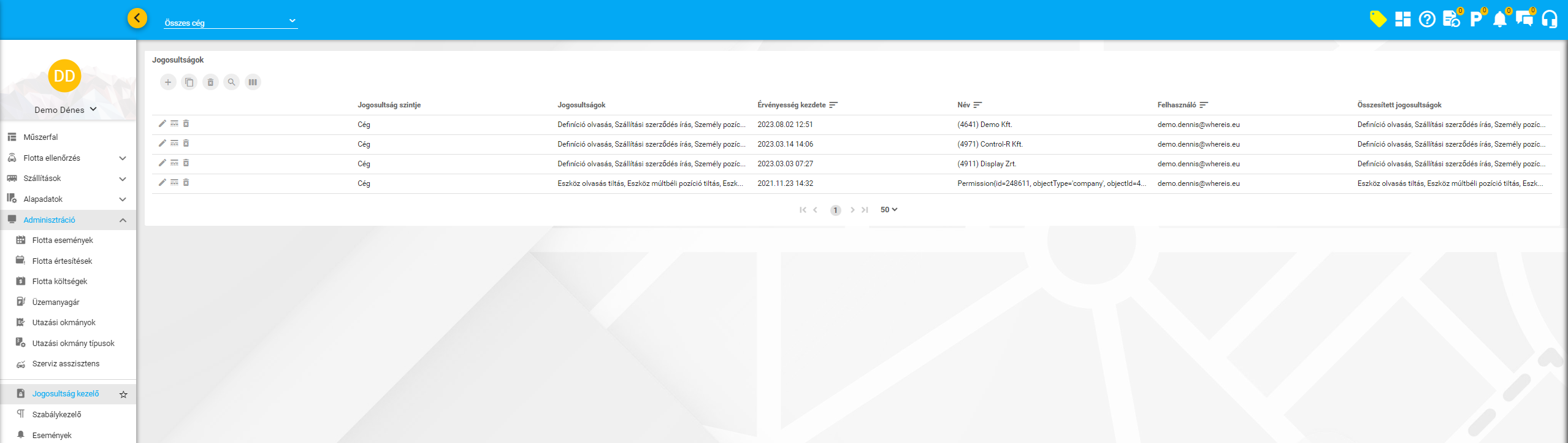Screen dimensions: 1568x443
Task: Open the 50 rows per page dropdown
Action: [x=889, y=210]
